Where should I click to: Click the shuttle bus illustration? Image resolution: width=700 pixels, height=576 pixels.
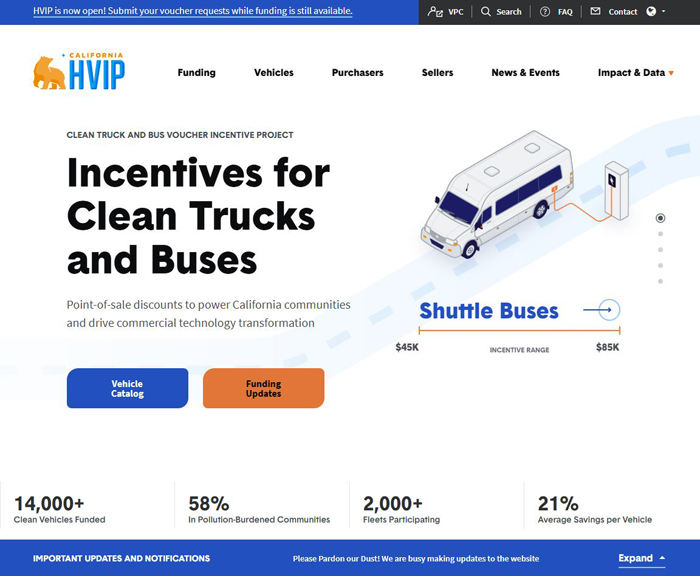(x=498, y=193)
